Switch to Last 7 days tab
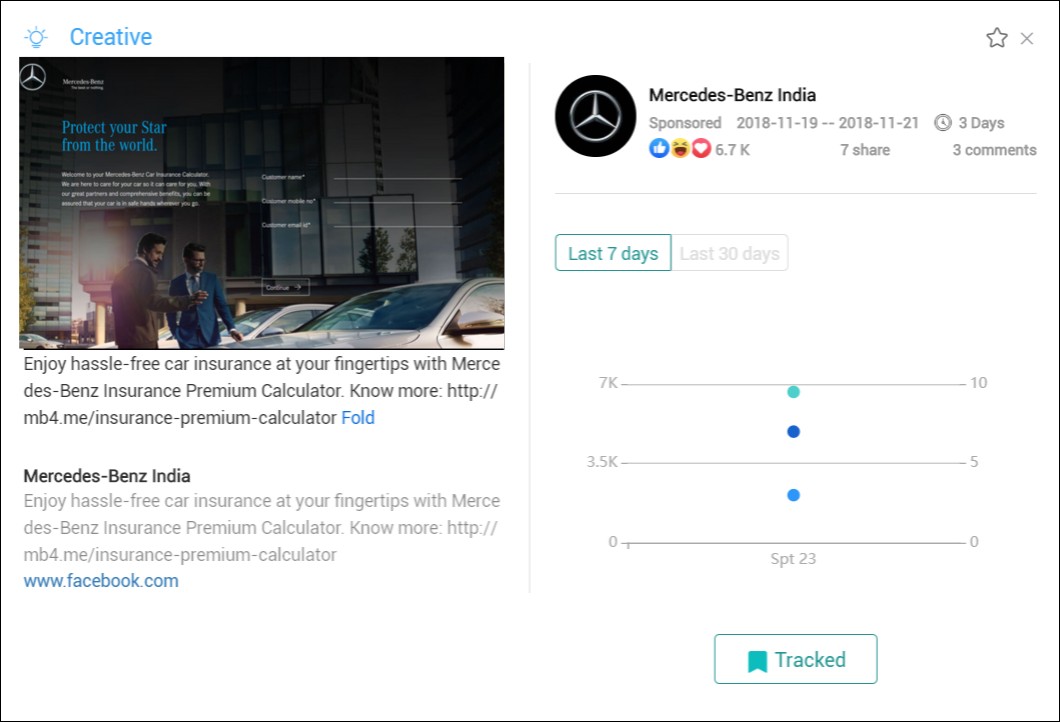Screen dimensions: 1060x722 (613, 253)
